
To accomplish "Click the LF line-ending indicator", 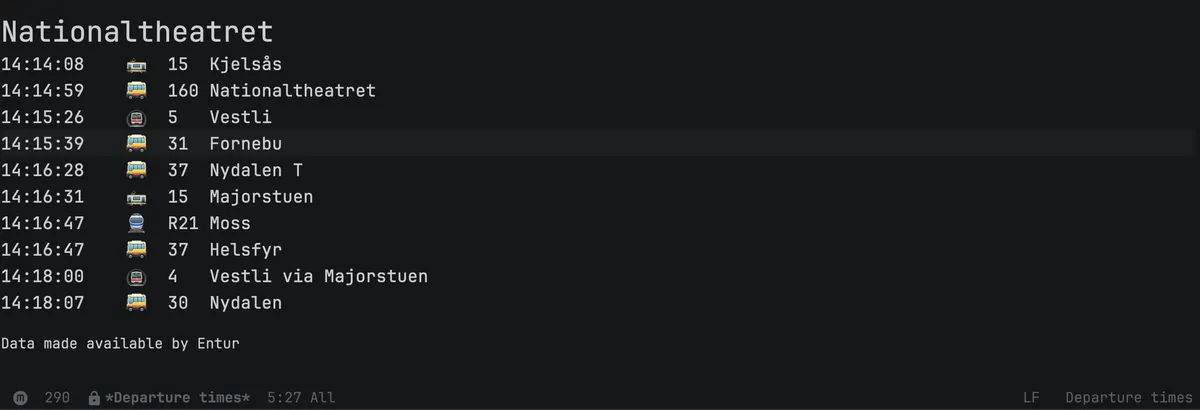I will coord(1033,398).
